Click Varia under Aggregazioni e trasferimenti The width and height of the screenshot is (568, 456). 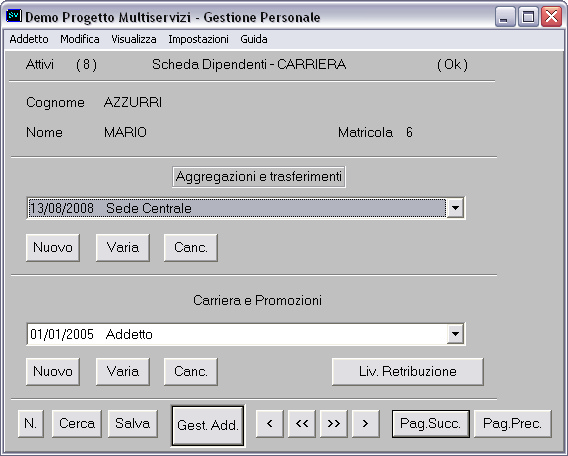coord(123,247)
